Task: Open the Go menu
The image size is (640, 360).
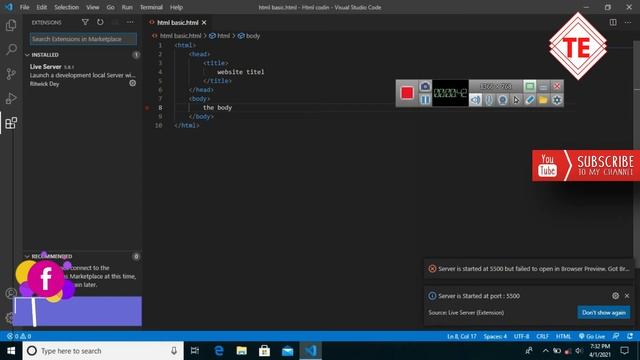Action: point(110,7)
